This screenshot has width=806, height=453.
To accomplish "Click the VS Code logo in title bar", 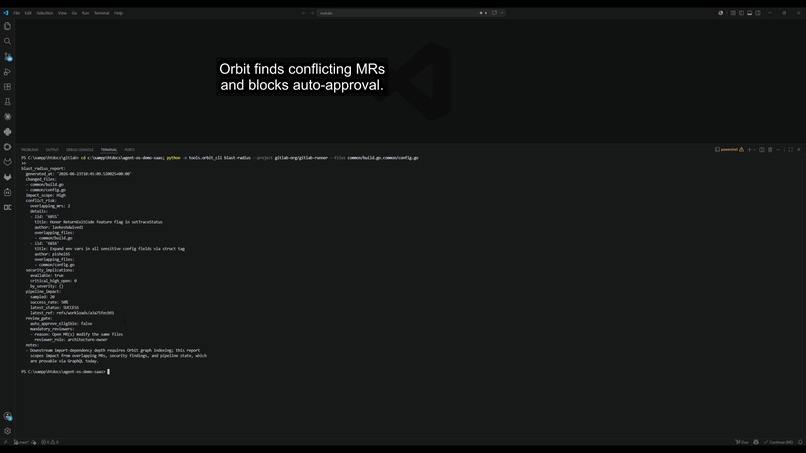I will tap(6, 13).
